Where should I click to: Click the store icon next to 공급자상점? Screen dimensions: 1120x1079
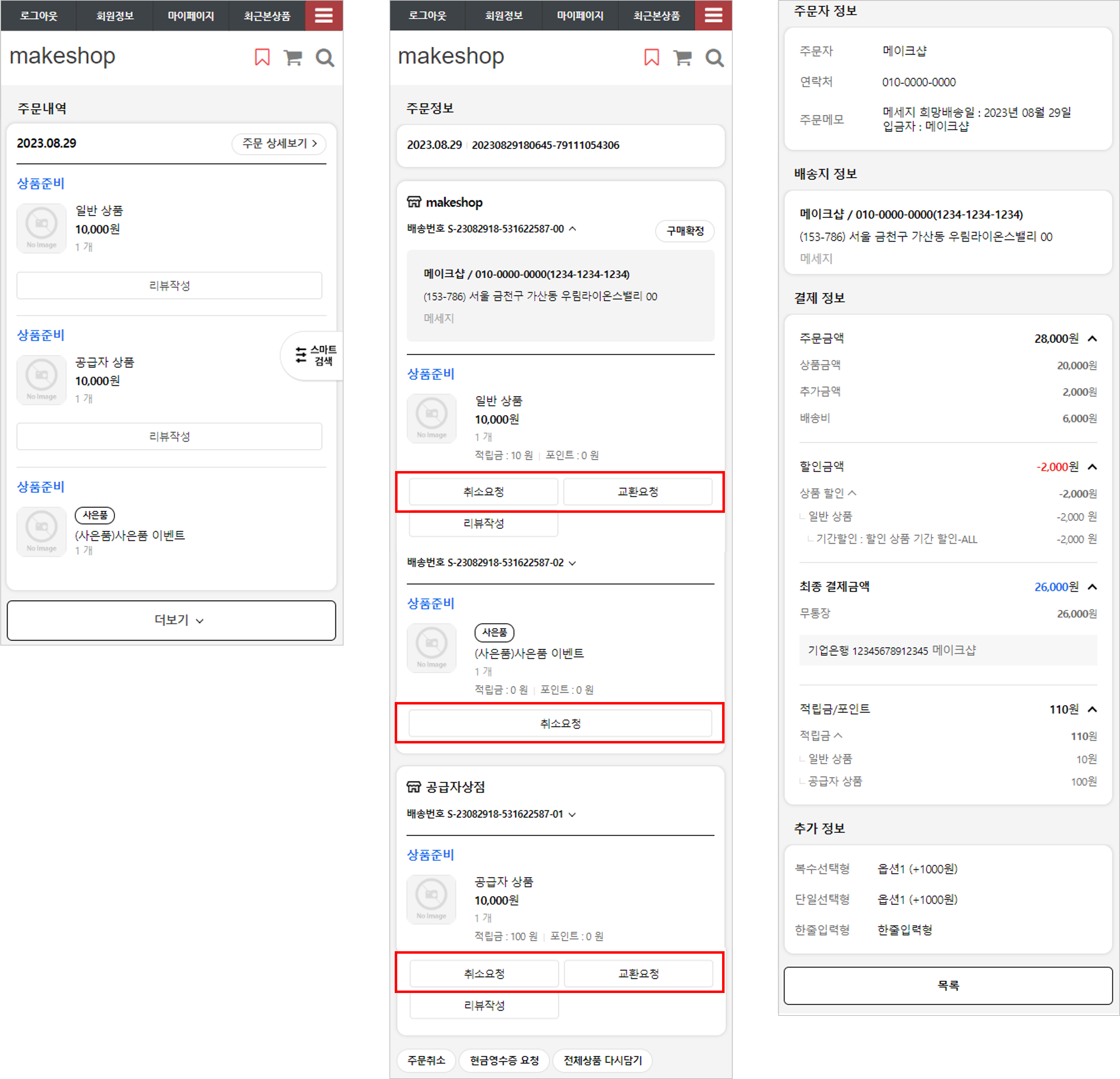(414, 787)
